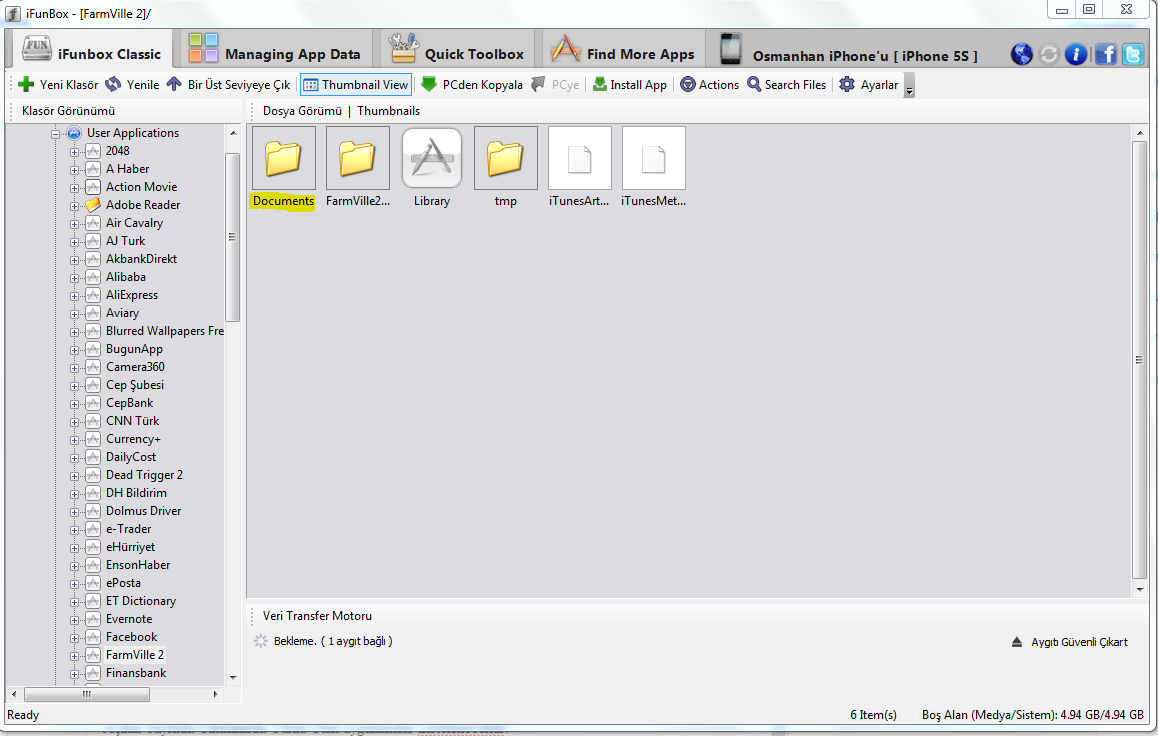Switch to iFunbox Classic tab
The image size is (1158, 736).
(x=92, y=51)
